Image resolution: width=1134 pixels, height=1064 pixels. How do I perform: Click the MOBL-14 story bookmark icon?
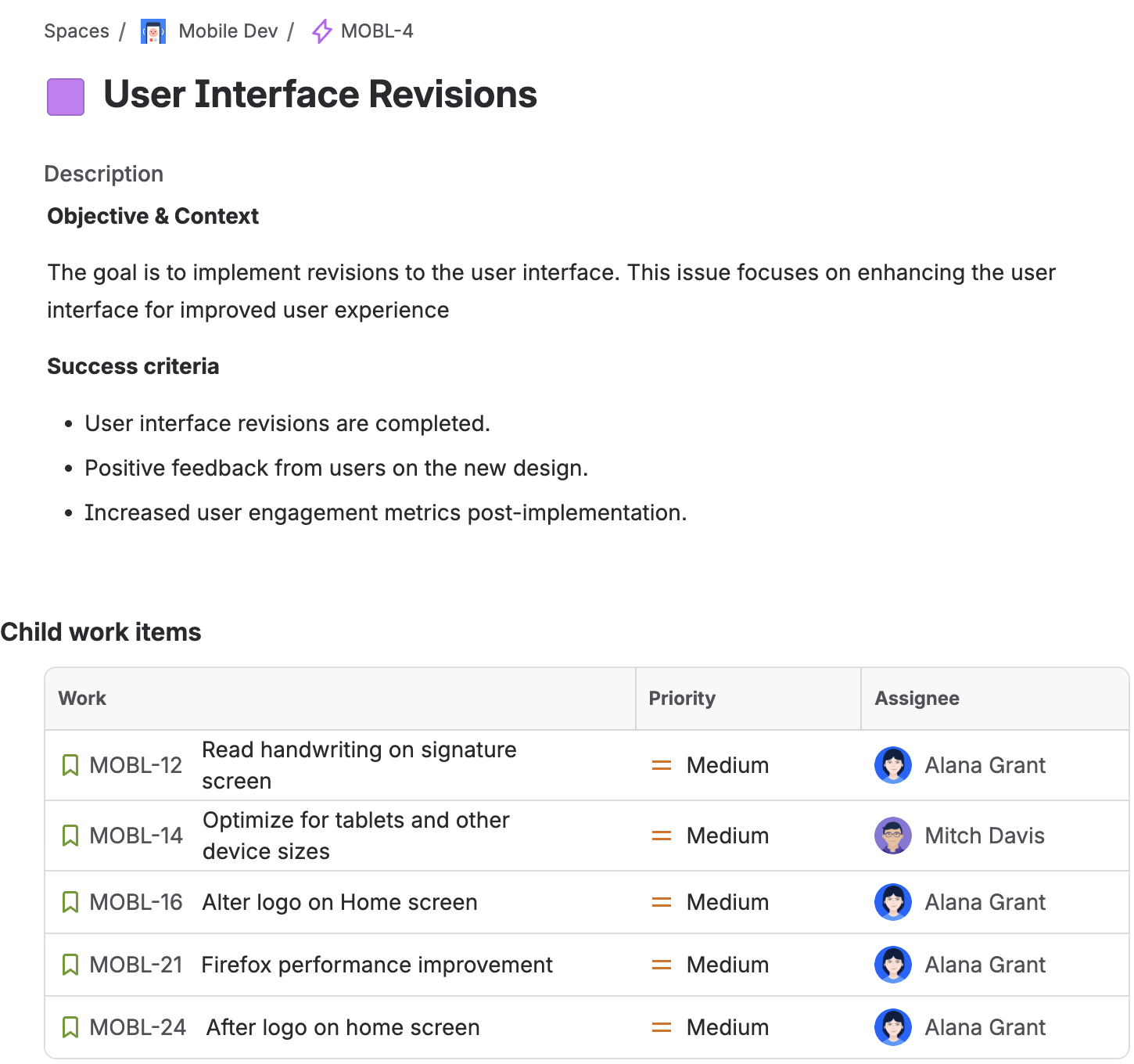[70, 836]
